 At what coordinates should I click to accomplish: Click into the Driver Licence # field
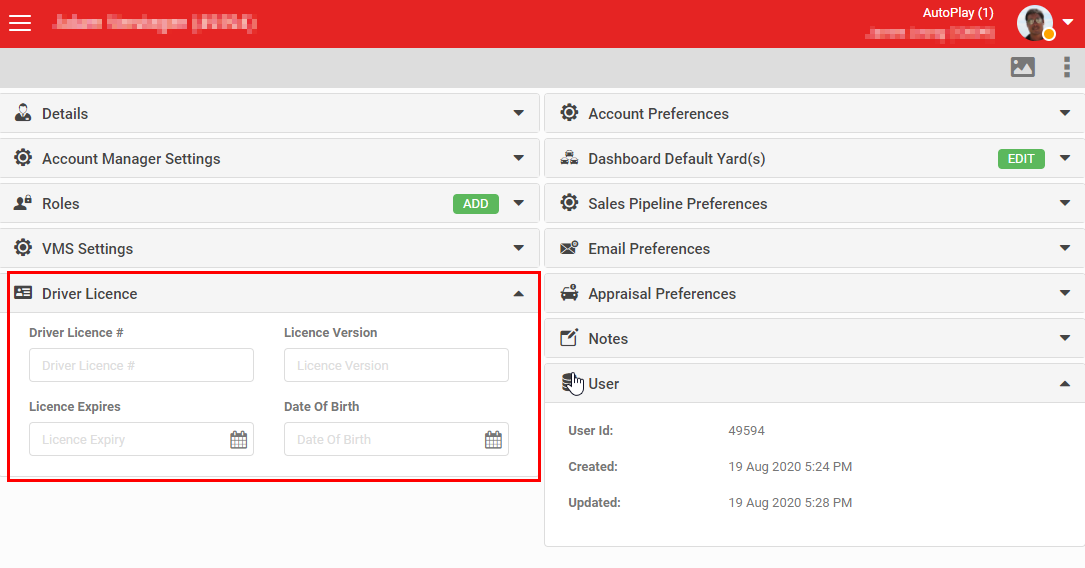point(141,365)
